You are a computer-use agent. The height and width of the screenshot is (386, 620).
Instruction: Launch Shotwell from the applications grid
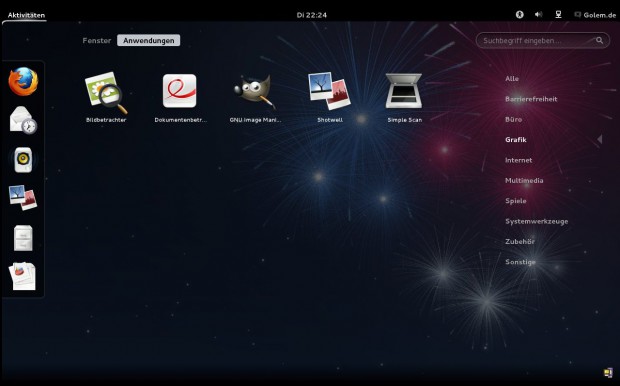tap(330, 97)
